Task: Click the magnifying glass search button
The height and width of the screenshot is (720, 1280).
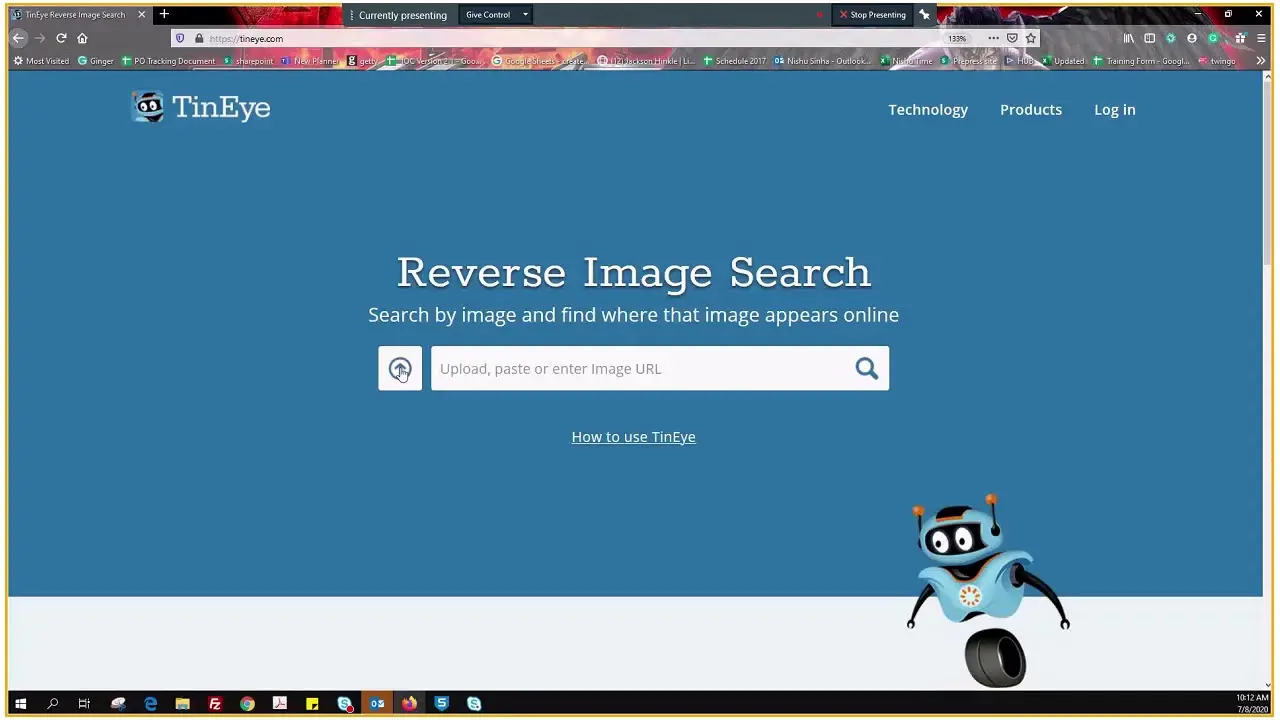Action: click(866, 369)
